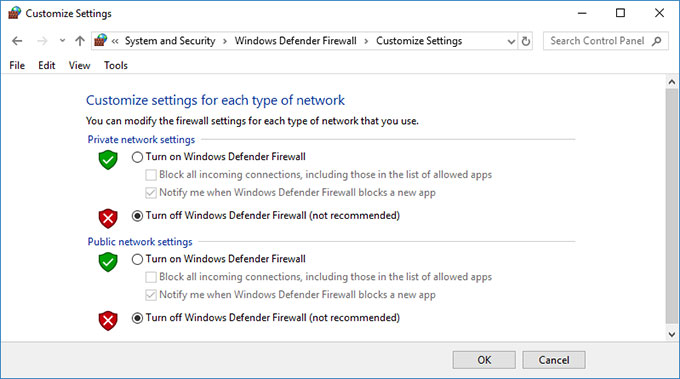Screen dimensions: 680x379
Task: Toggle private Notify me checkbox
Action: point(151,193)
